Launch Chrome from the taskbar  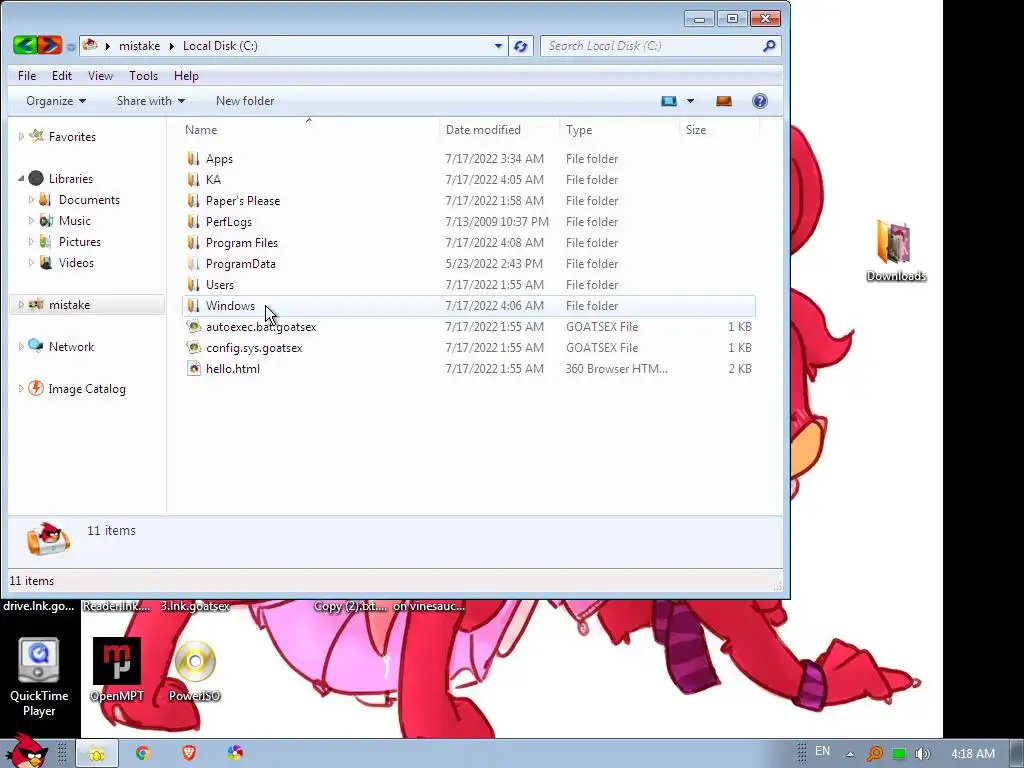coord(142,754)
